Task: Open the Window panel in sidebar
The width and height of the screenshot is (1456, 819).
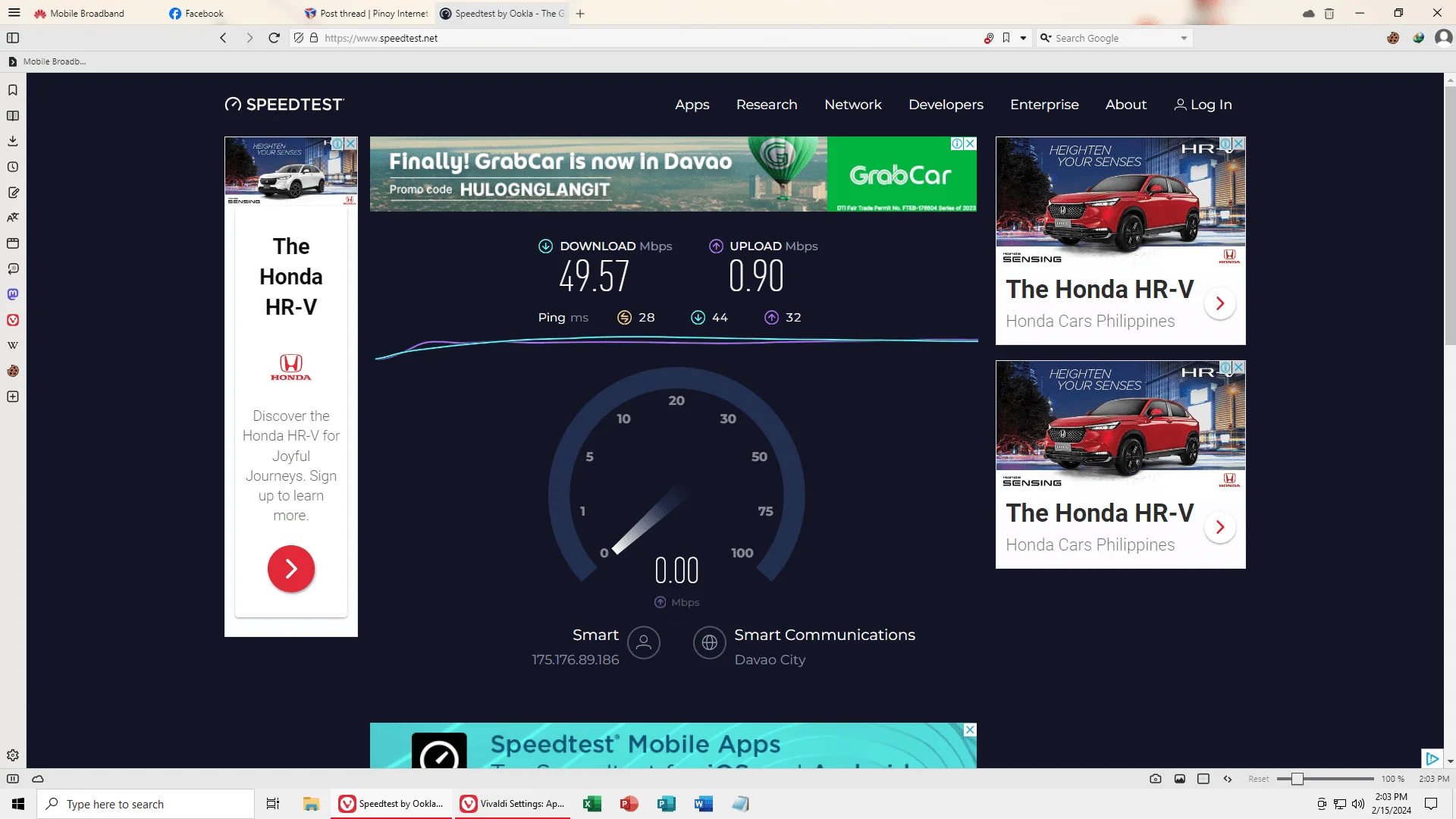Action: click(x=13, y=243)
